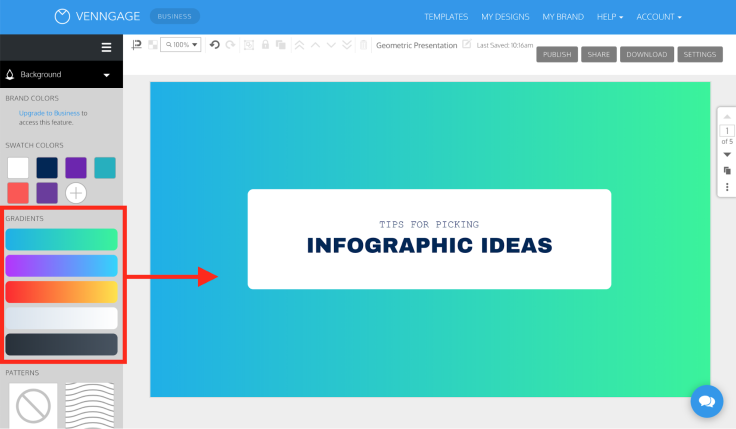The height and width of the screenshot is (429, 736).
Task: Follow the Upgrade to Business link
Action: (x=49, y=113)
